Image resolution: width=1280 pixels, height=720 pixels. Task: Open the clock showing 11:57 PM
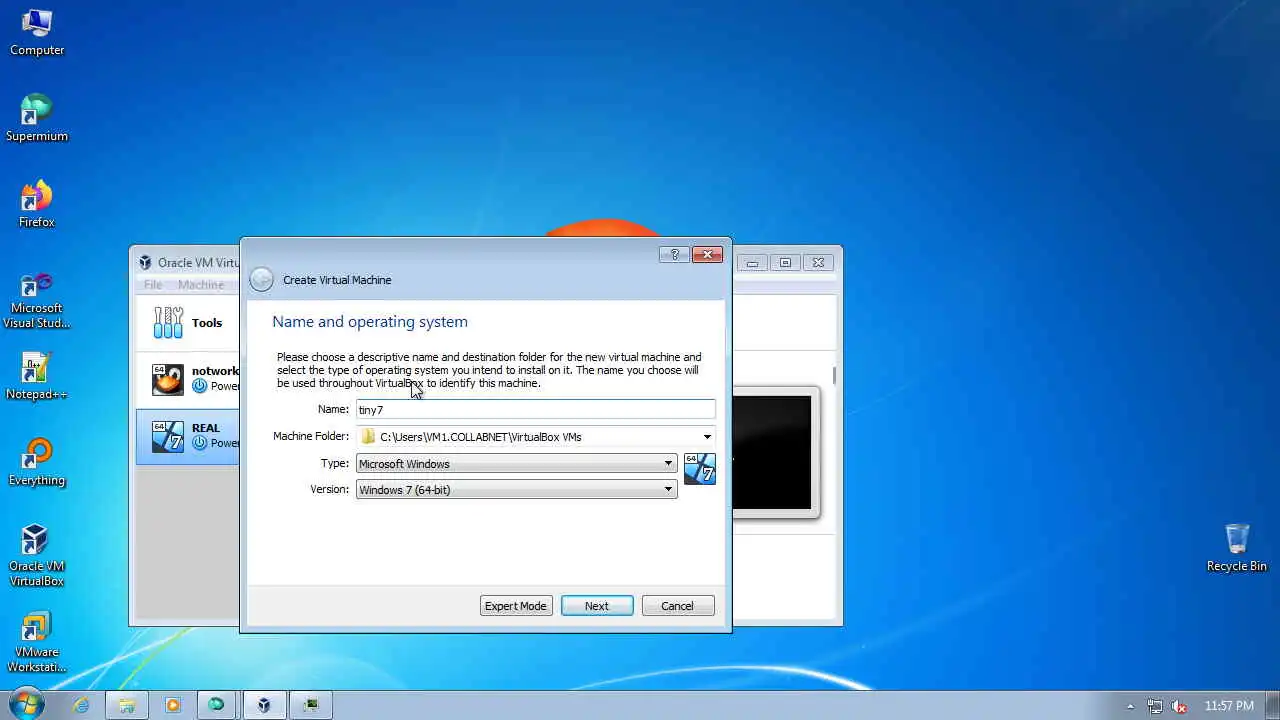click(x=1229, y=706)
